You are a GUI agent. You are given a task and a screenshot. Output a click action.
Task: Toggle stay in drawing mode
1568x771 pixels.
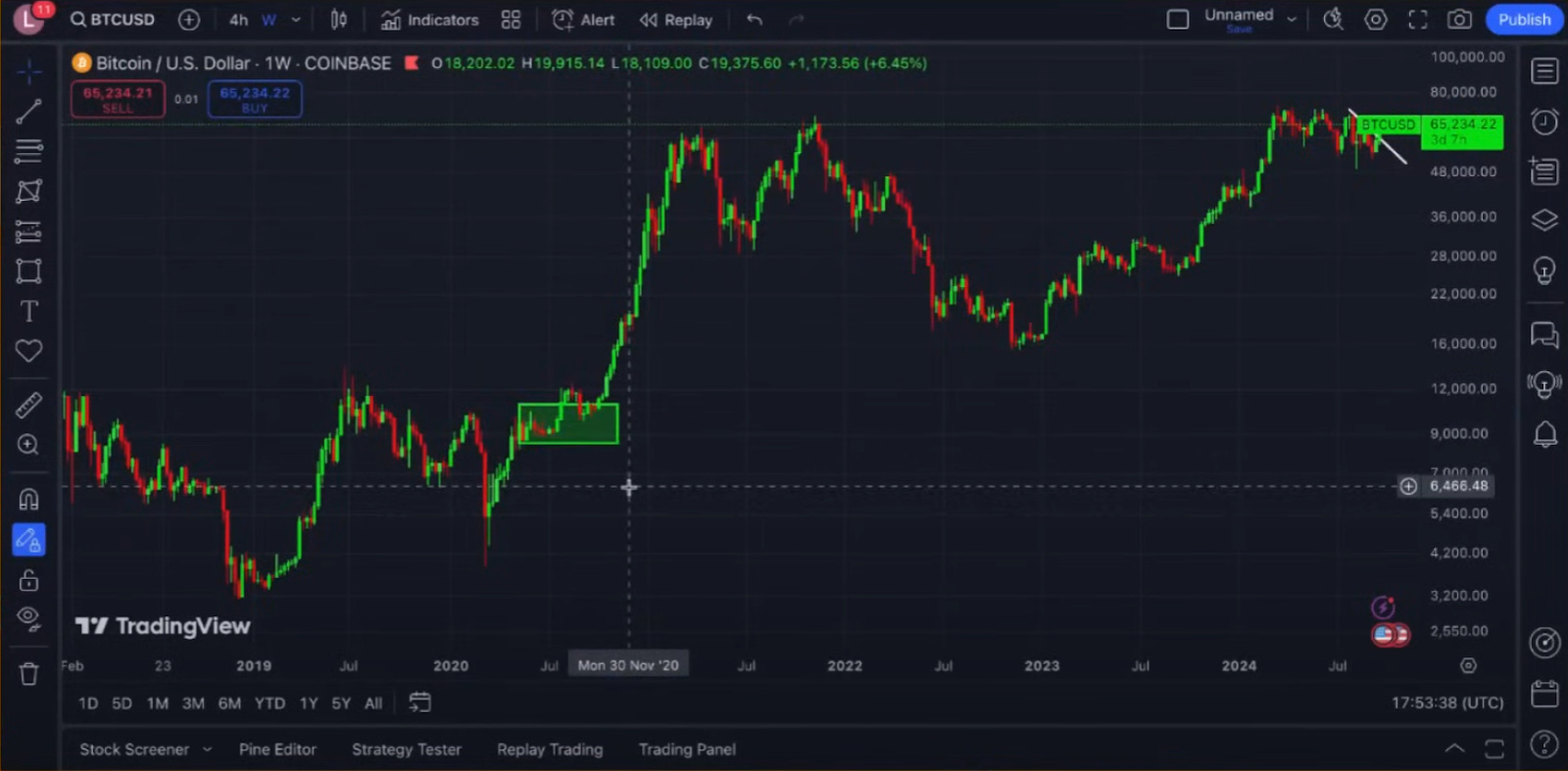point(28,540)
